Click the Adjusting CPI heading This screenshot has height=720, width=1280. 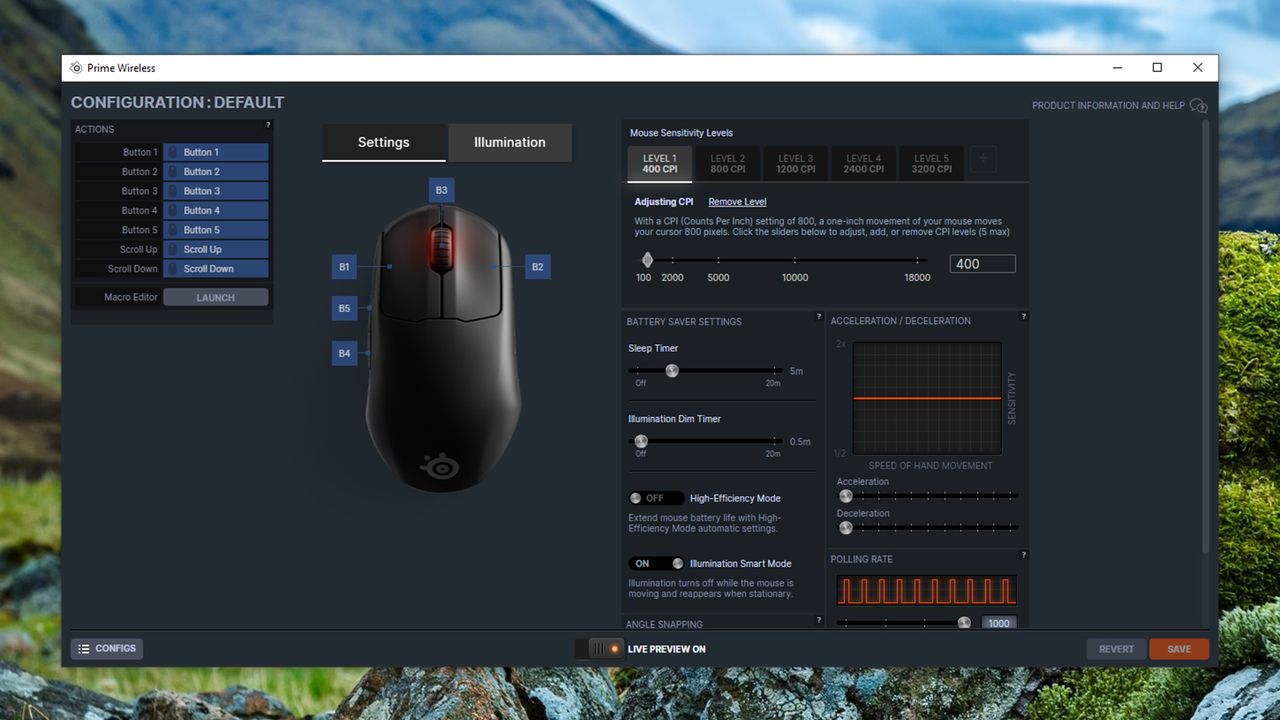[x=664, y=202]
